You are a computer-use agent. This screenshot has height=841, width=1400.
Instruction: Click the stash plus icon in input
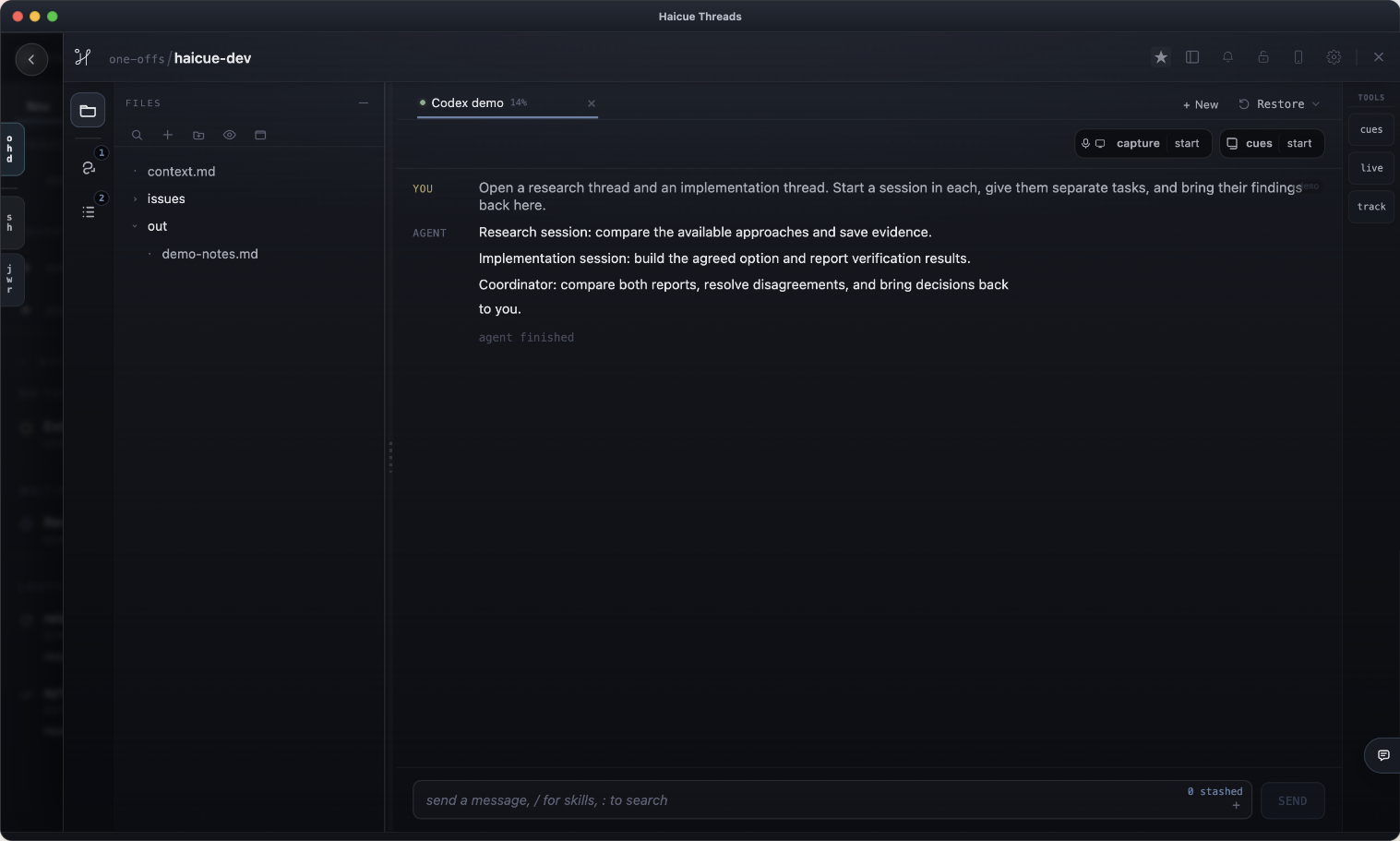[x=1236, y=806]
